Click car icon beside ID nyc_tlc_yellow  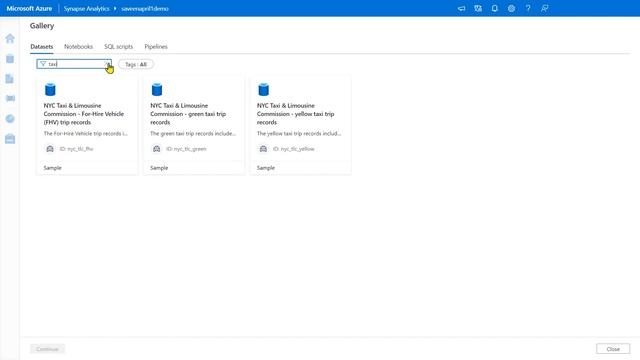264,149
